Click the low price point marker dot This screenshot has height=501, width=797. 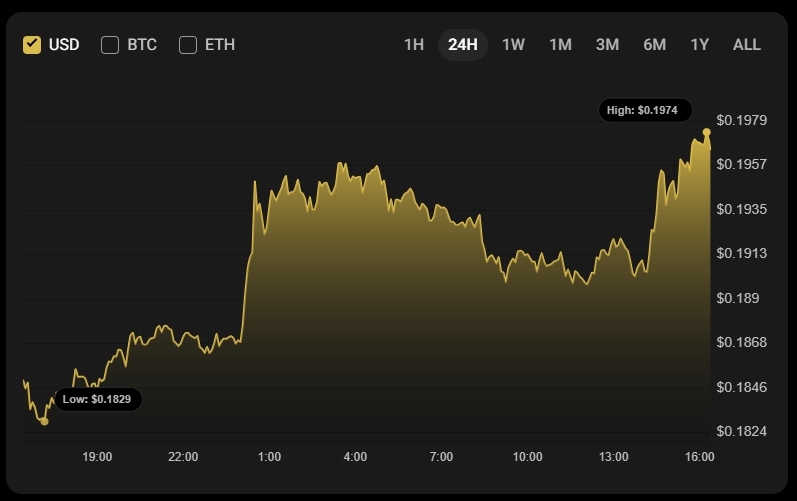[x=44, y=421]
